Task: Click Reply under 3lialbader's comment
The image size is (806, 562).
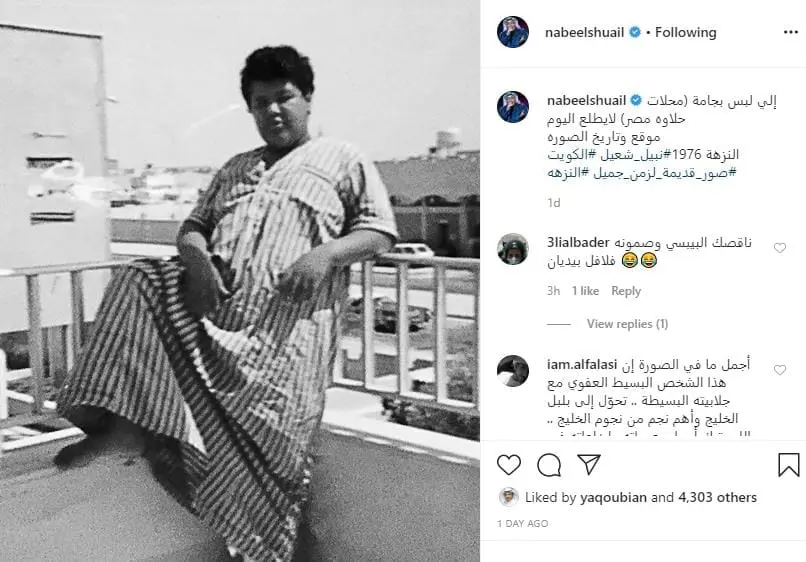Action: pyautogui.click(x=626, y=291)
